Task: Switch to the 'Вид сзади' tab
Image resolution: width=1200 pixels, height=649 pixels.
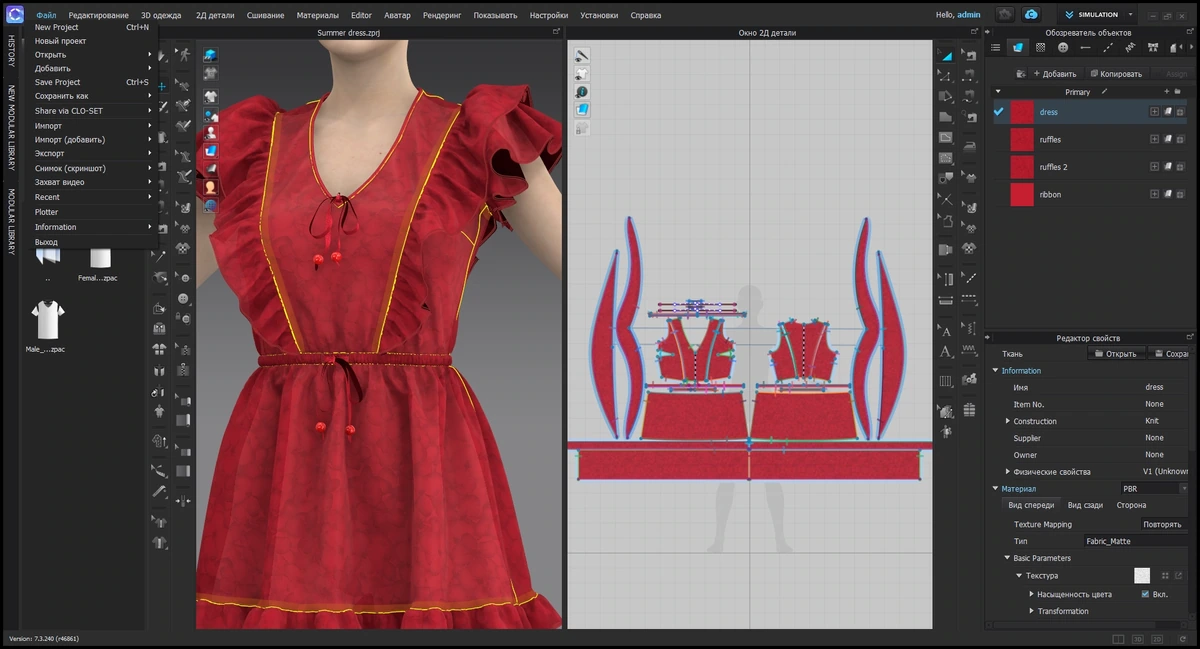Action: (x=1085, y=505)
